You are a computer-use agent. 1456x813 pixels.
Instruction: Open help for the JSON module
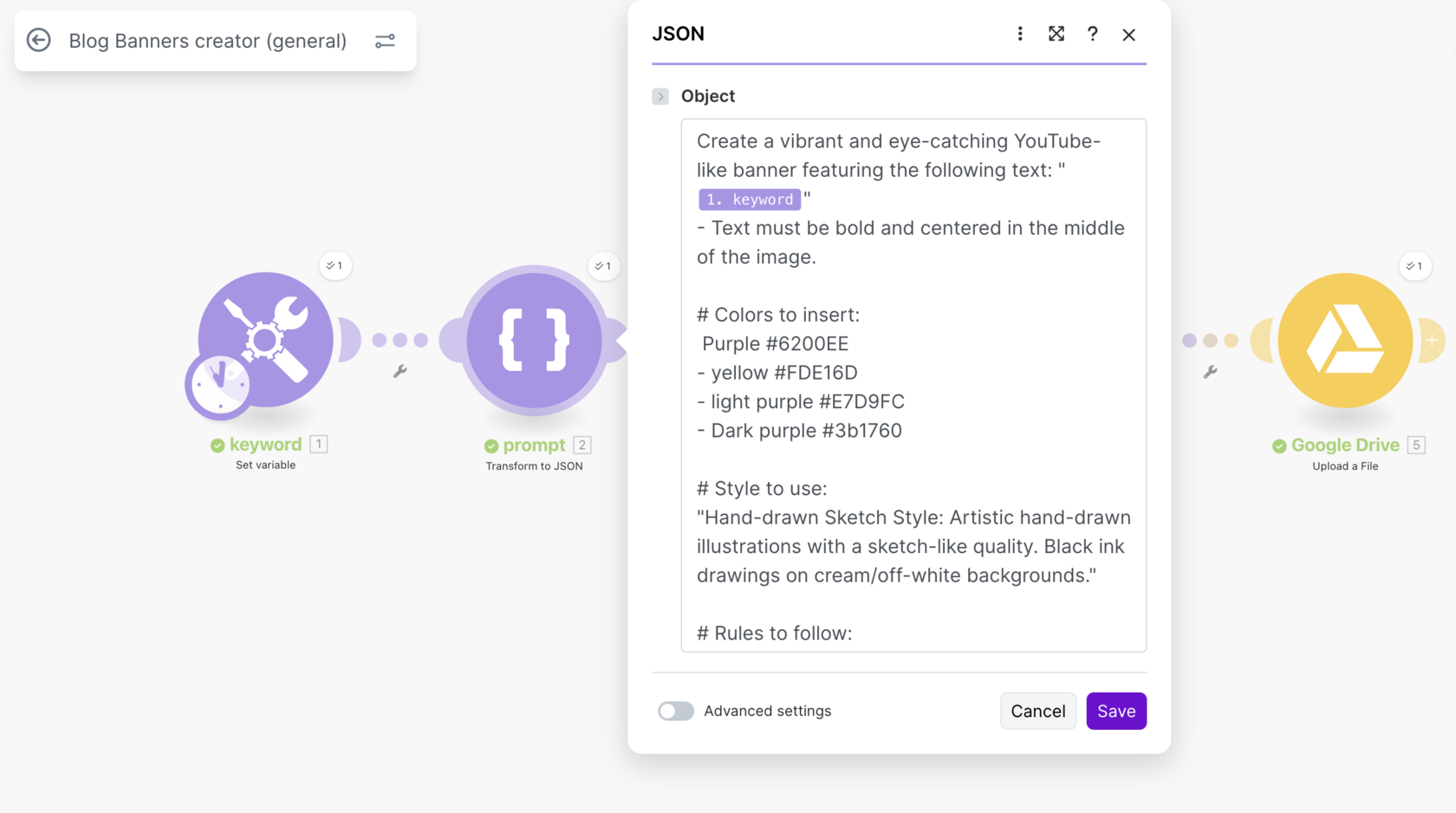click(x=1092, y=34)
